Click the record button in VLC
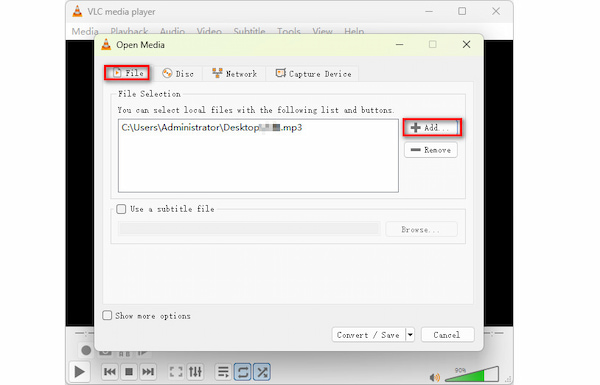This screenshot has height=385, width=600. [x=86, y=350]
